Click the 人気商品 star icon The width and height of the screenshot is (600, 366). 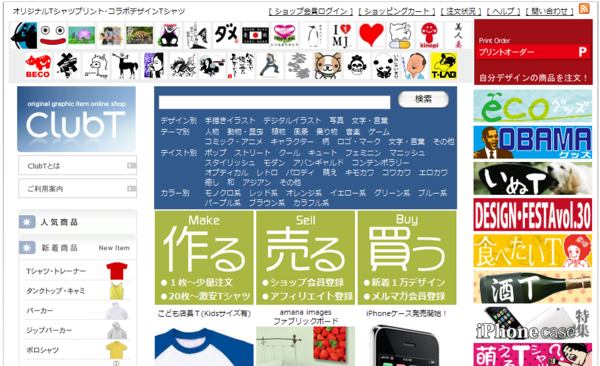coord(27,222)
